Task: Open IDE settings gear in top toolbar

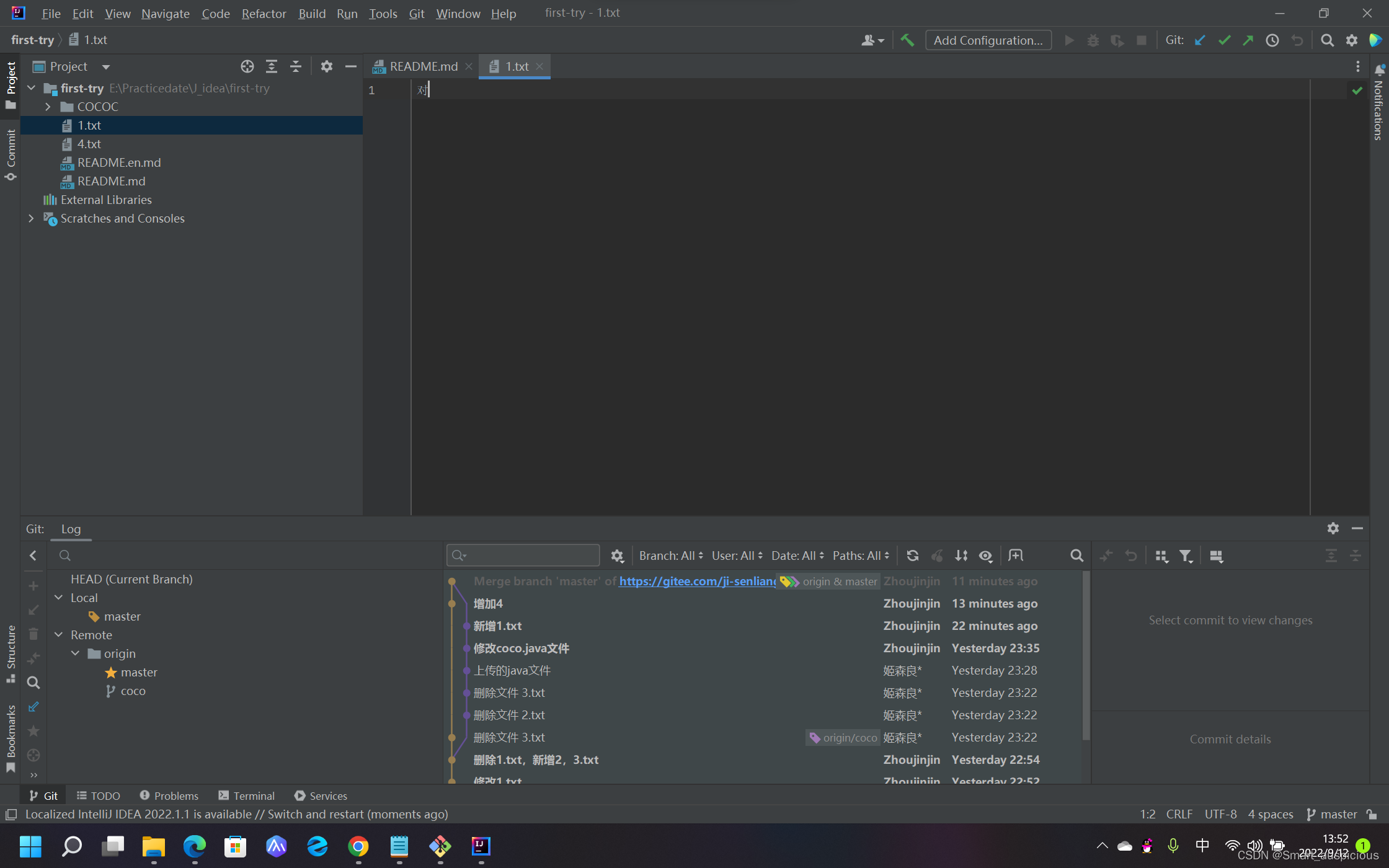Action: [x=1352, y=40]
